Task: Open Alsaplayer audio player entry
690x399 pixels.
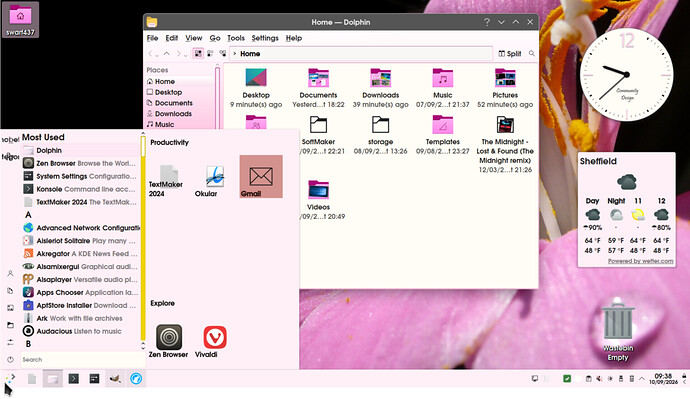Action: [x=81, y=279]
